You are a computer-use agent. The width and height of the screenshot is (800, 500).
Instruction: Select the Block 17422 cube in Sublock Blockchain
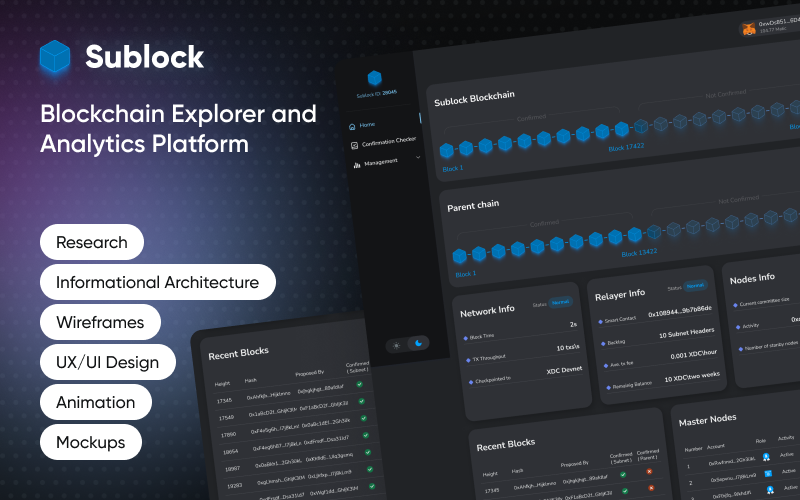(x=621, y=129)
